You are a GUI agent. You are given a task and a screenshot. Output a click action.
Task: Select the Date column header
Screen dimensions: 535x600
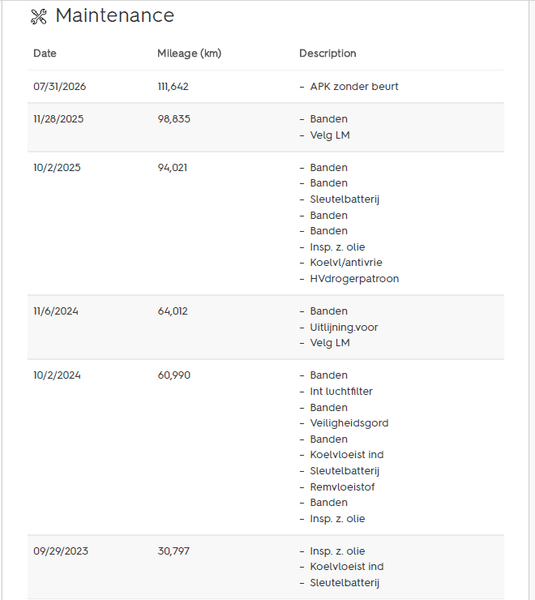[45, 53]
